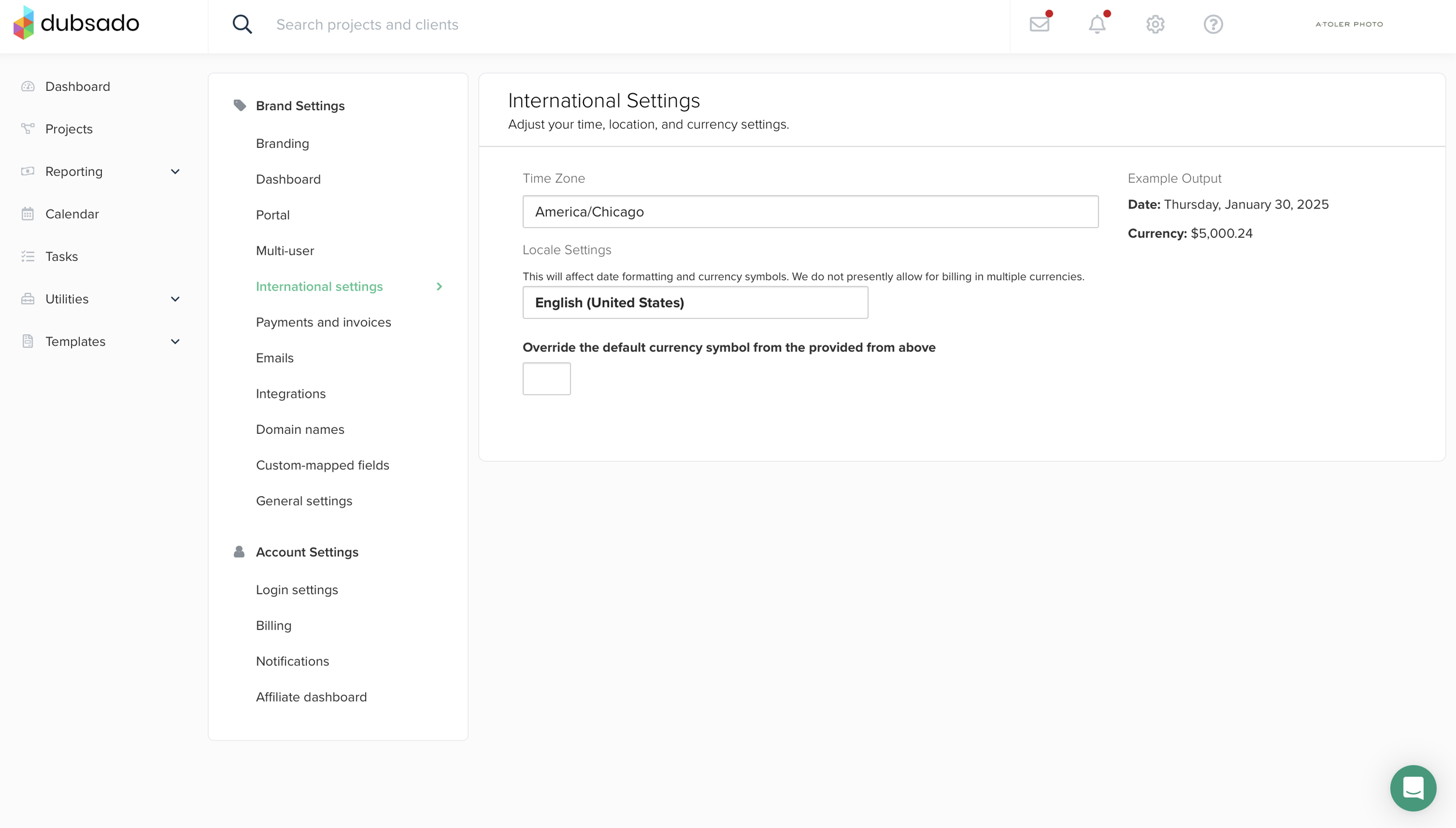Click the Calendar sidebar icon

coord(28,214)
